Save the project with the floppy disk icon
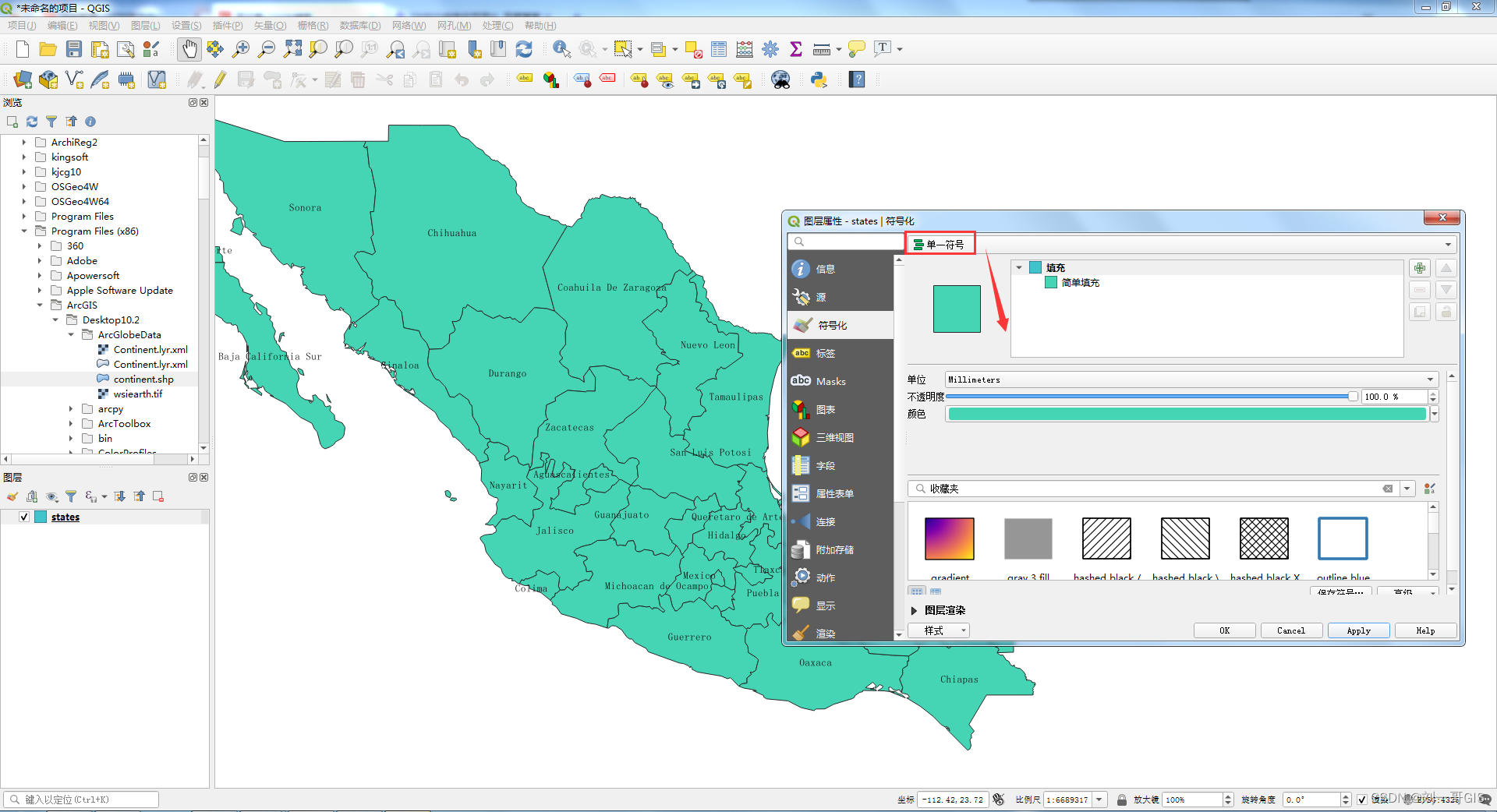1497x812 pixels. pyautogui.click(x=74, y=49)
